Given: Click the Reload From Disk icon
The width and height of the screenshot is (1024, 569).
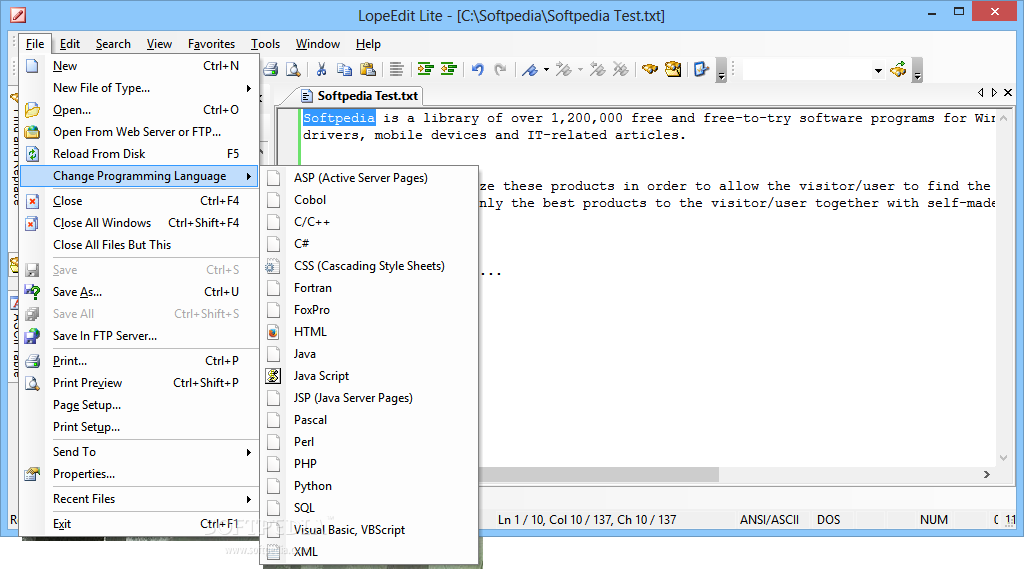Looking at the screenshot, I should (x=32, y=154).
